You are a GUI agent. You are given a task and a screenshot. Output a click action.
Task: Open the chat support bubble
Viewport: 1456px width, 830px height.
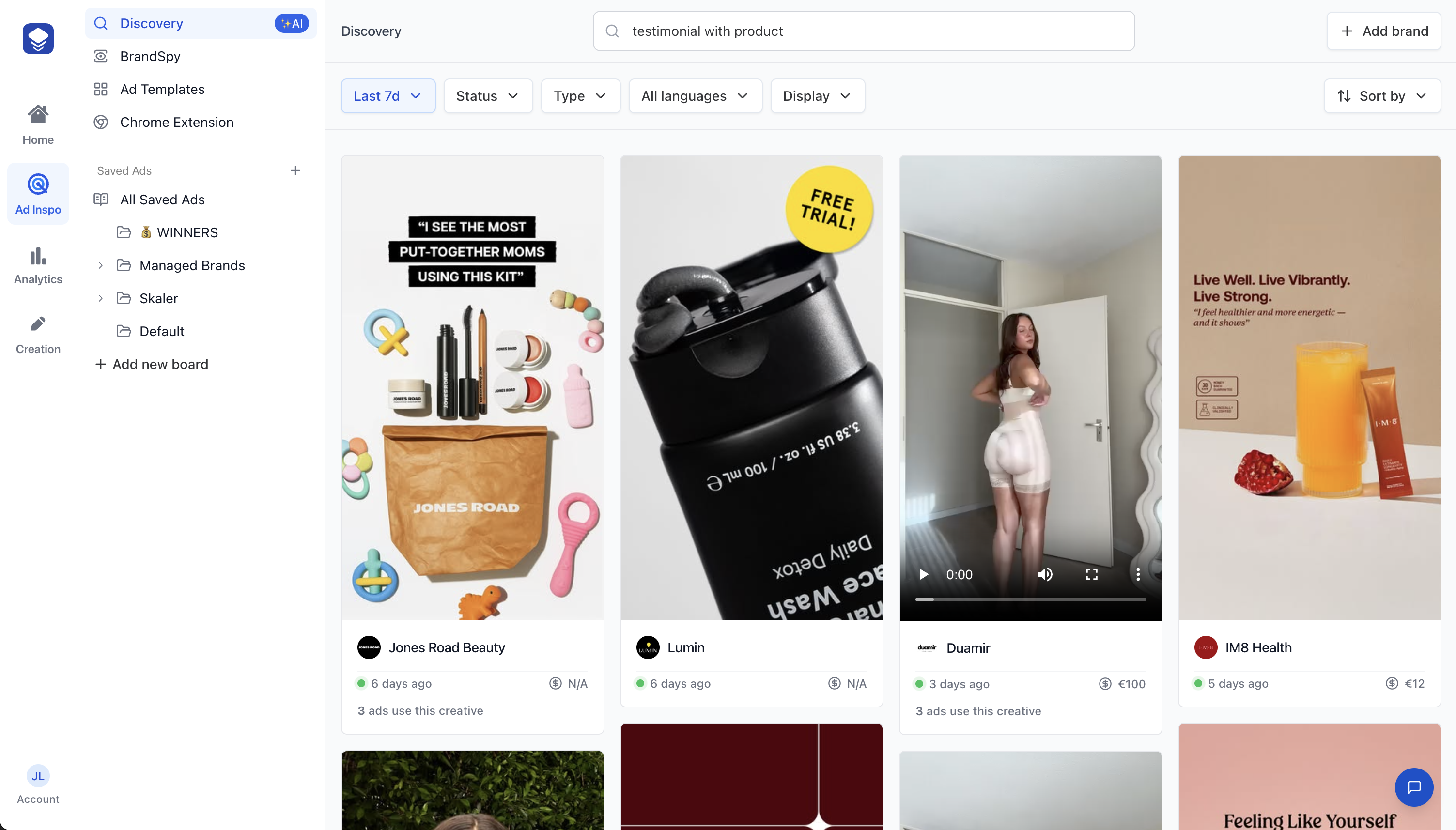(1414, 787)
